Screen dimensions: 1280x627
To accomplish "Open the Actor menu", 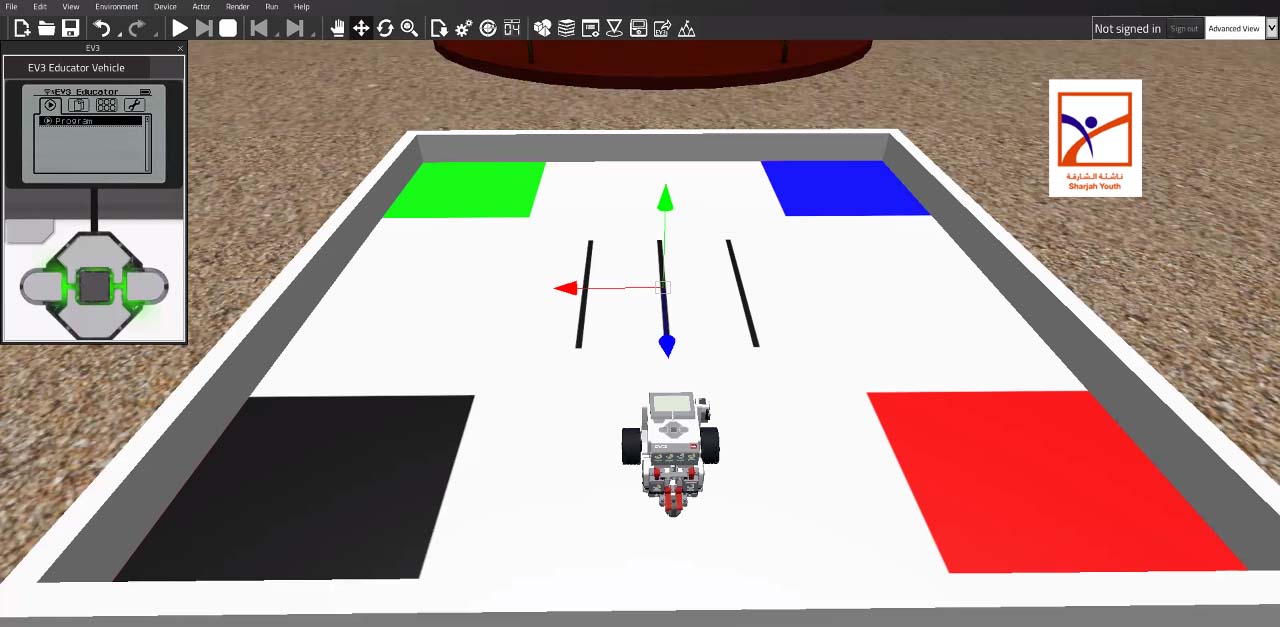I will tap(201, 7).
